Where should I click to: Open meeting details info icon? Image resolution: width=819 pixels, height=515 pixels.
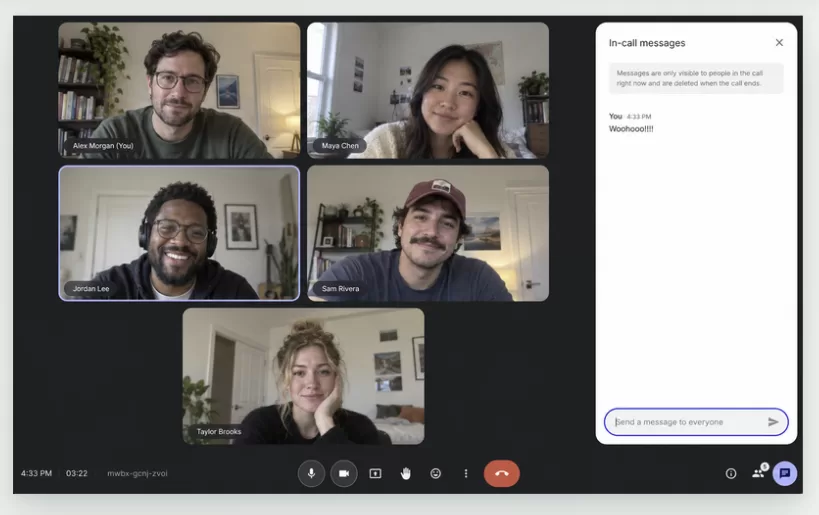731,473
